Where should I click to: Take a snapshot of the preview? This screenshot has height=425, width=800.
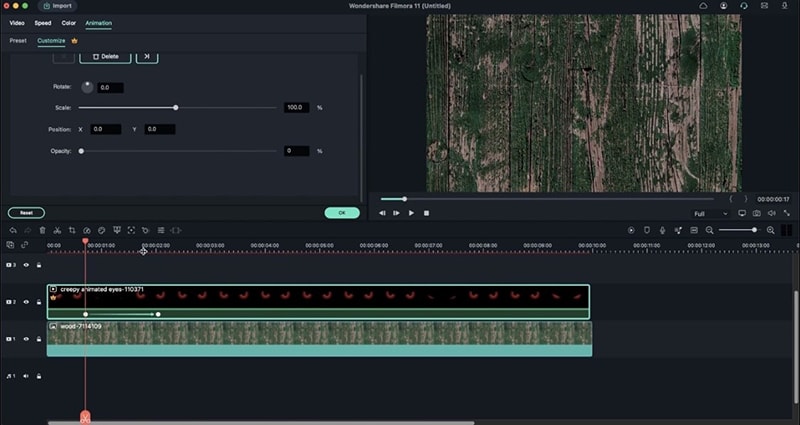(757, 213)
